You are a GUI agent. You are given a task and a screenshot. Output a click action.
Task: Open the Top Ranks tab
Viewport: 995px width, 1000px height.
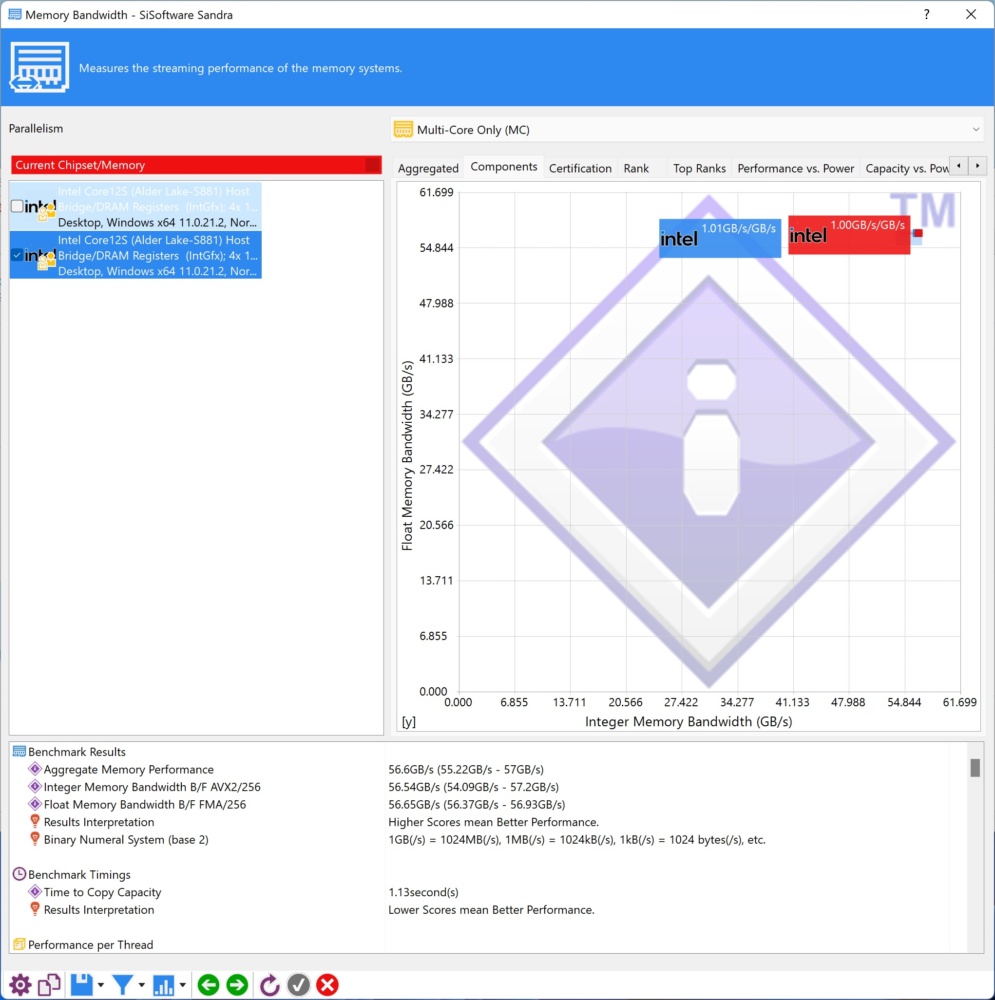coord(699,168)
